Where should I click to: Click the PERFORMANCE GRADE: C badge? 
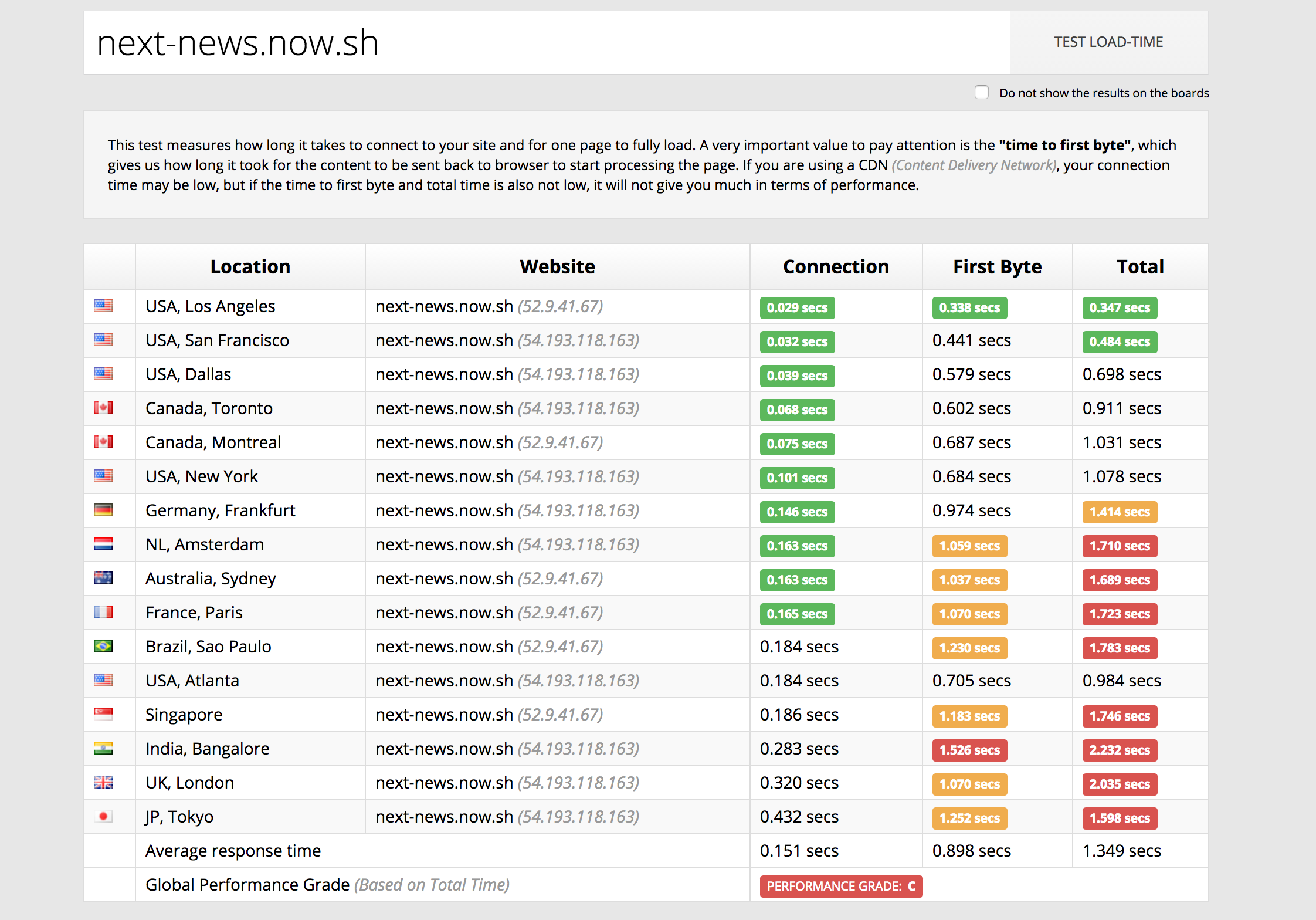841,886
